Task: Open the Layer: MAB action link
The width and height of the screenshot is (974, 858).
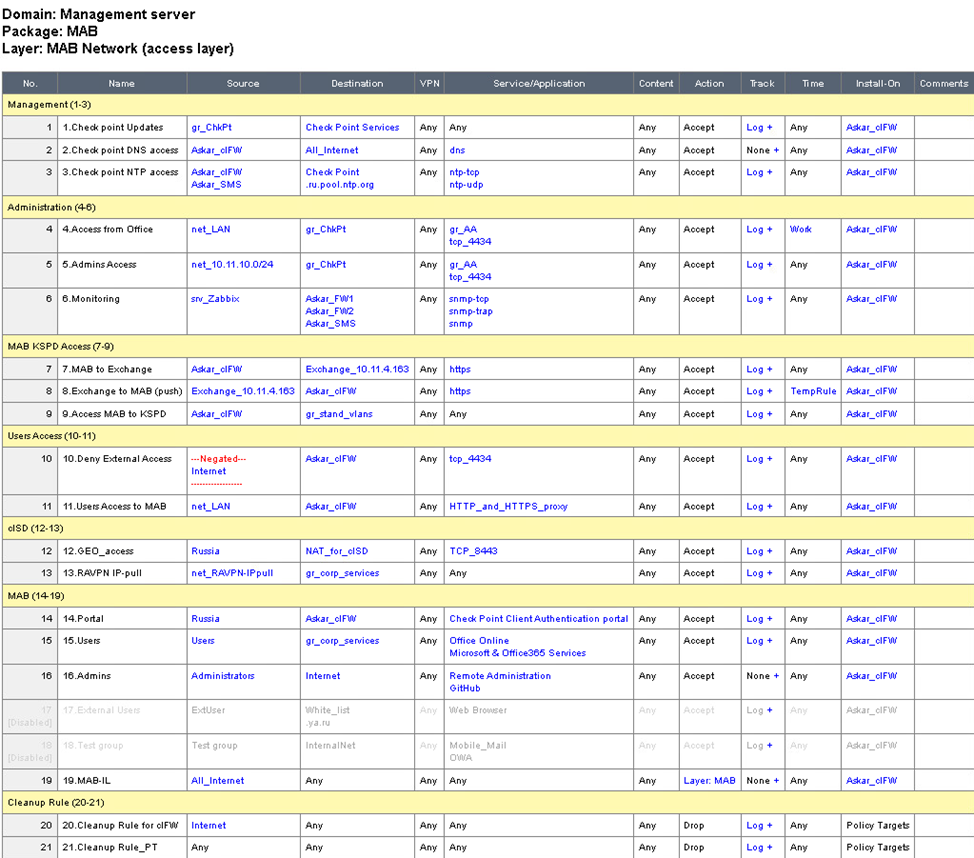Action: tap(709, 781)
